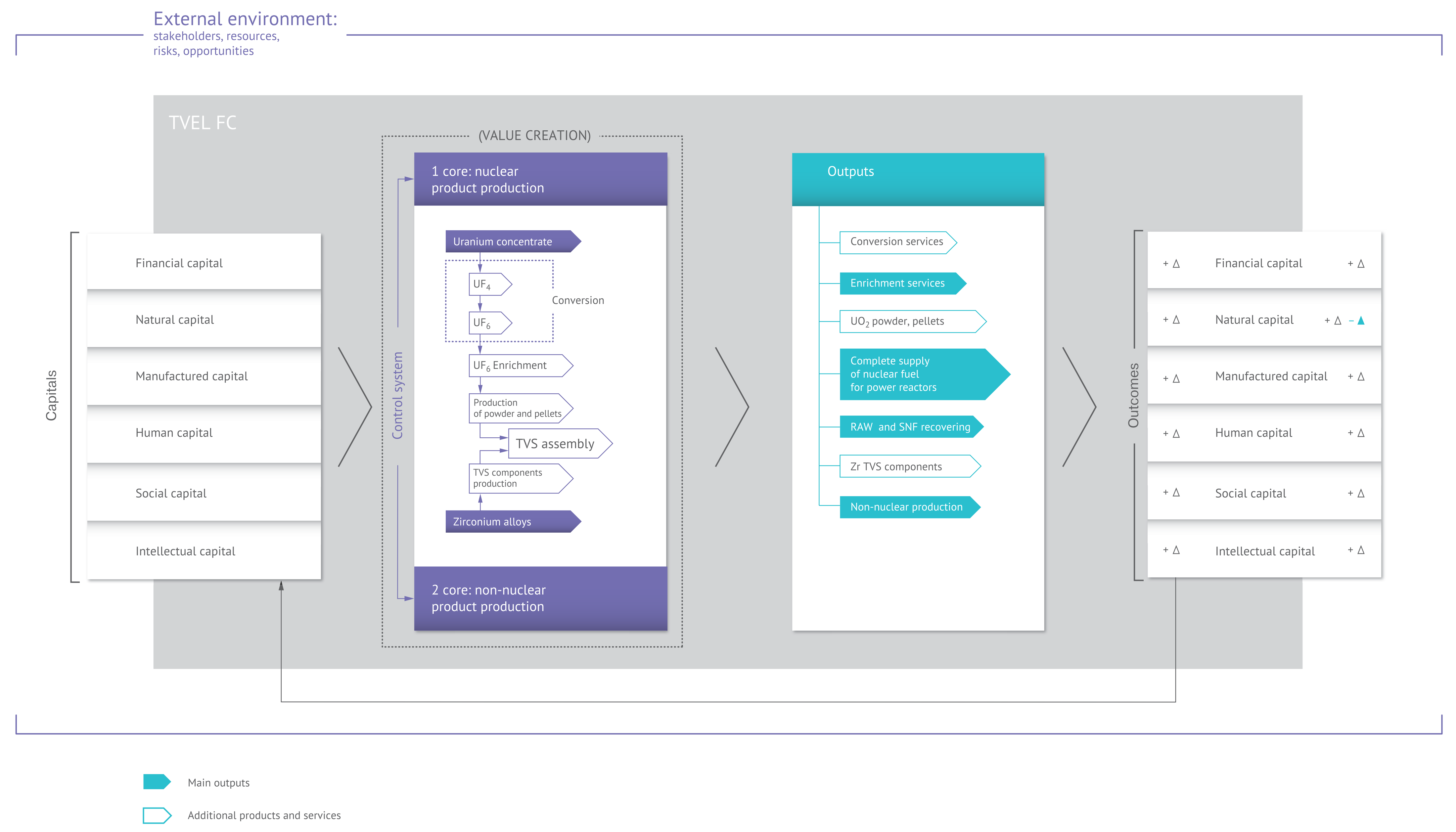Click 'Human capital' in the Outcomes list

[1264, 433]
